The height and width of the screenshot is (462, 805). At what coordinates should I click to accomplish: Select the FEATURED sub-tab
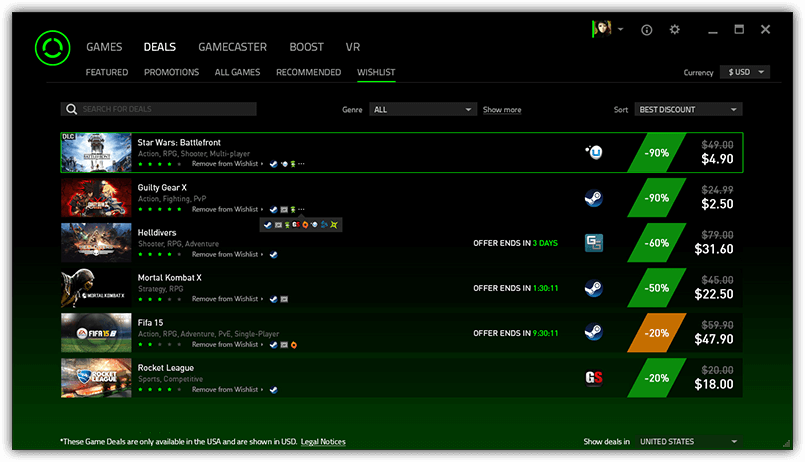click(107, 72)
